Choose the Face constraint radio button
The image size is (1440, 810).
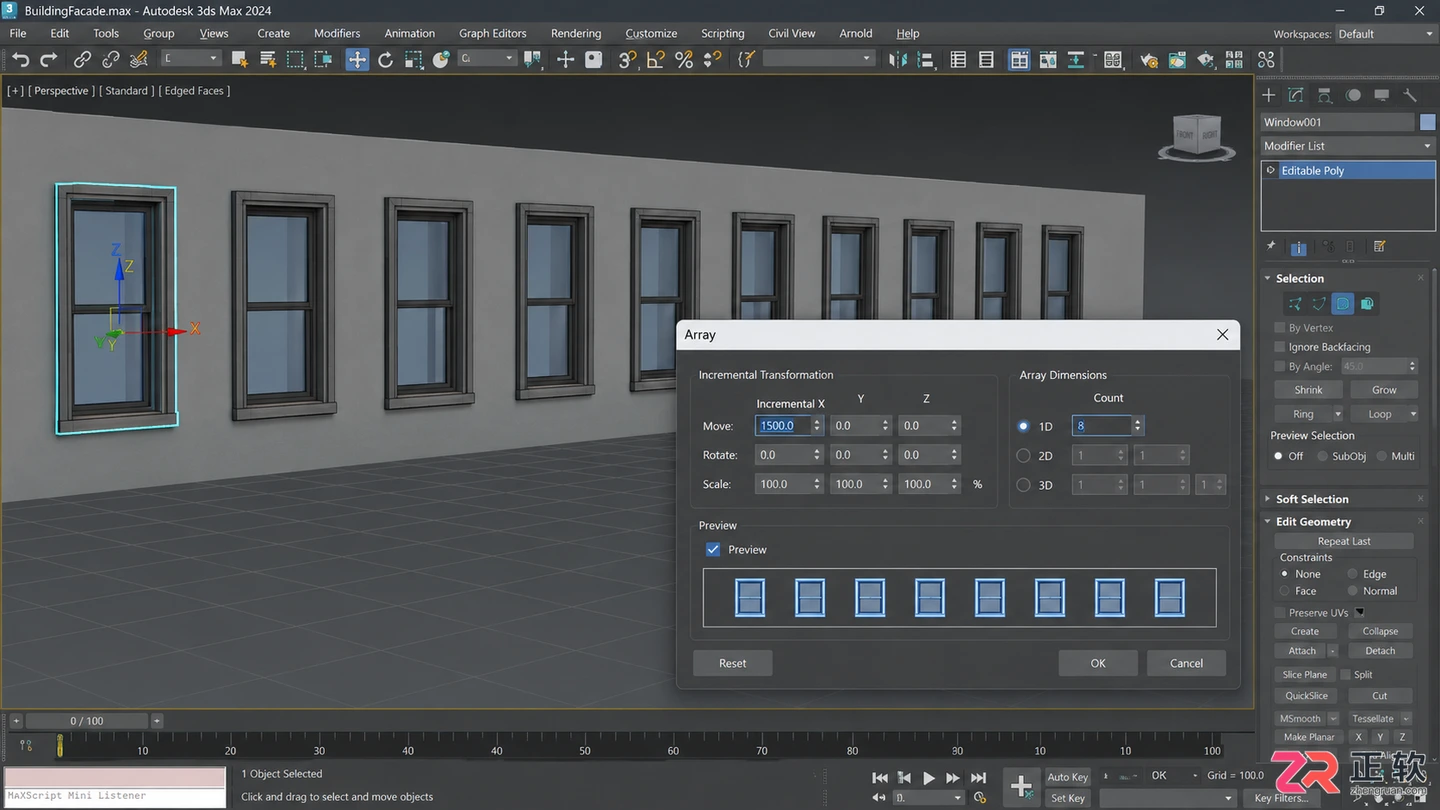tap(1284, 591)
